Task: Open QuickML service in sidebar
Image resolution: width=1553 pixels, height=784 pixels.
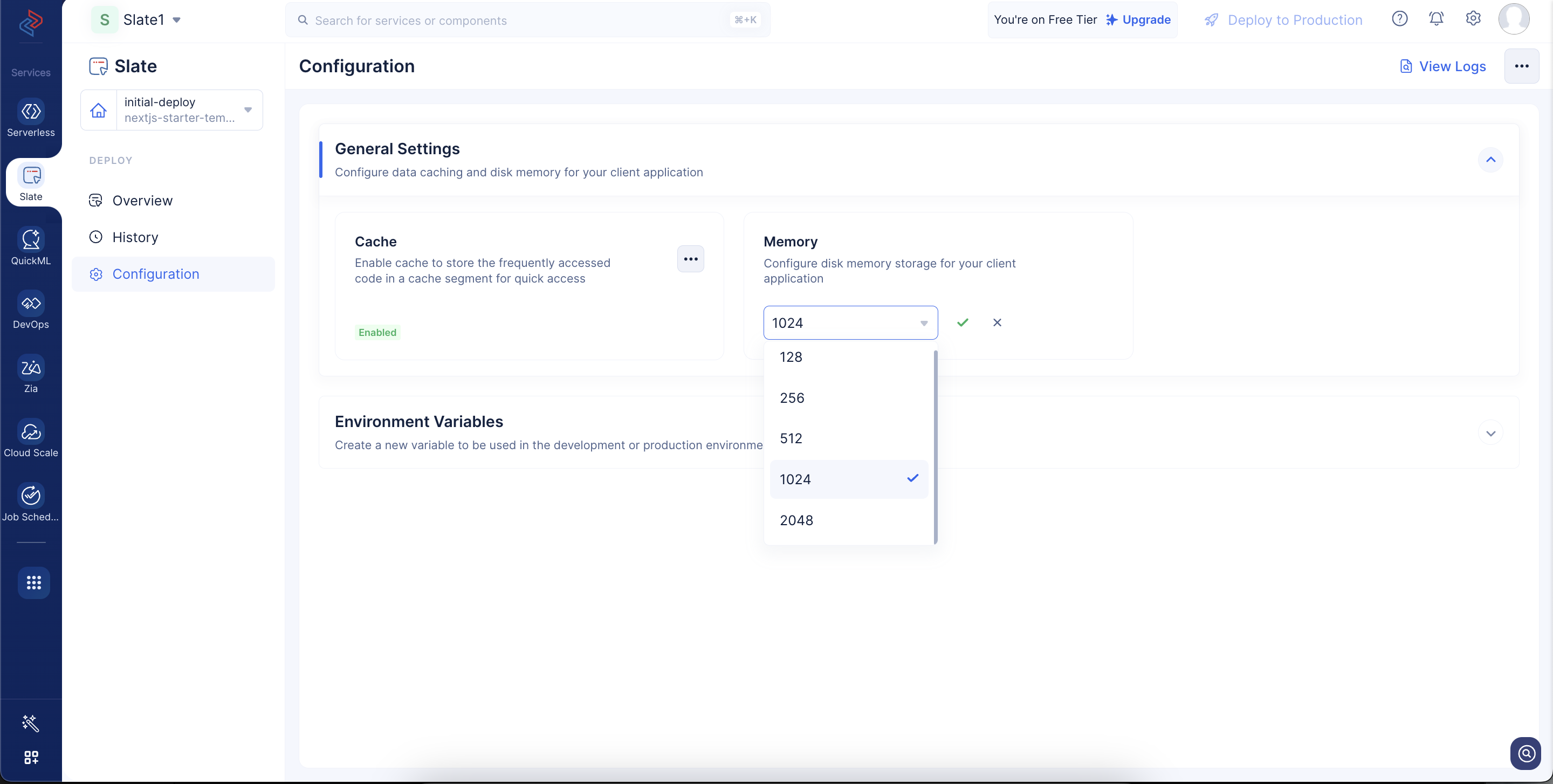Action: tap(31, 240)
